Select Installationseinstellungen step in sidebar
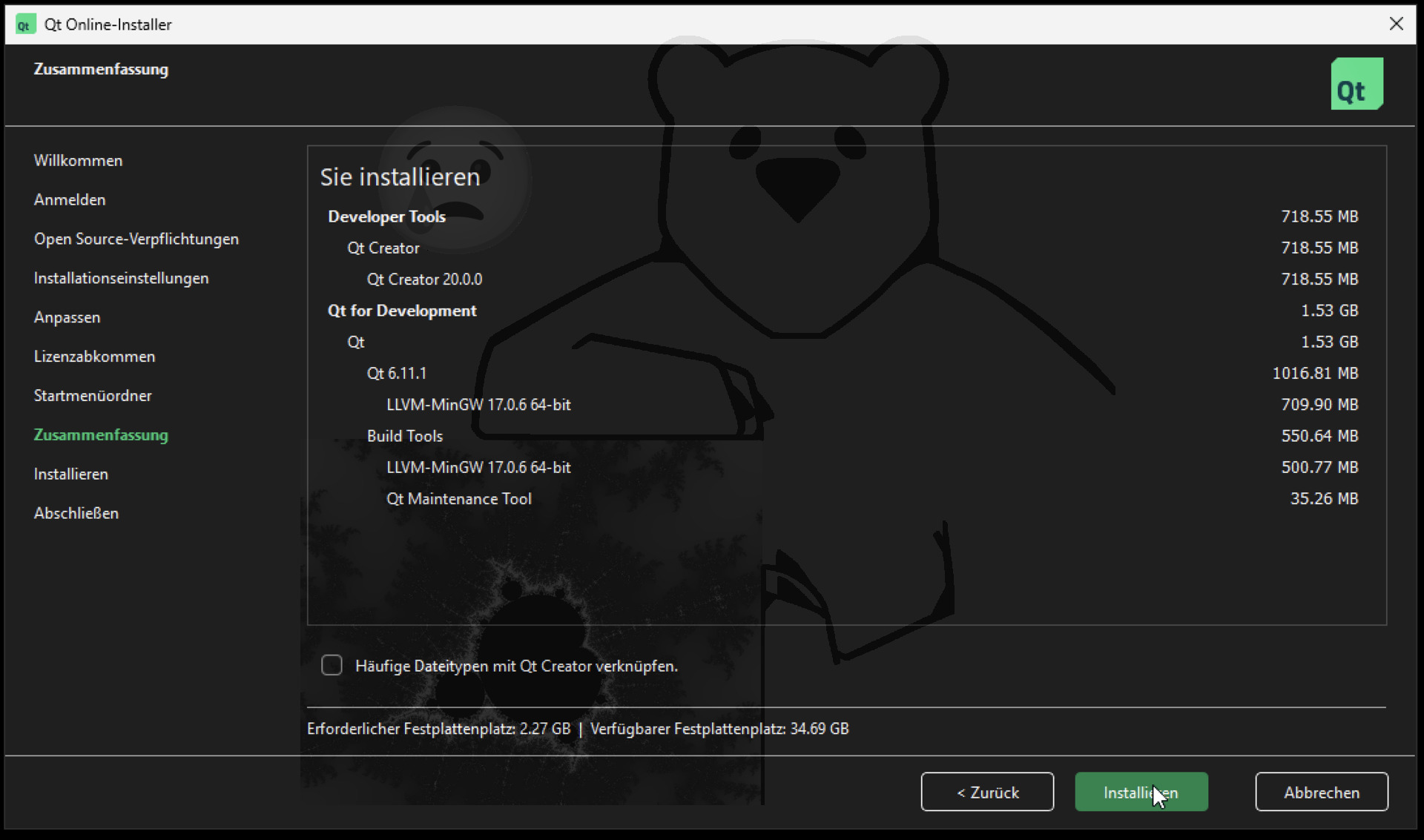 click(121, 278)
